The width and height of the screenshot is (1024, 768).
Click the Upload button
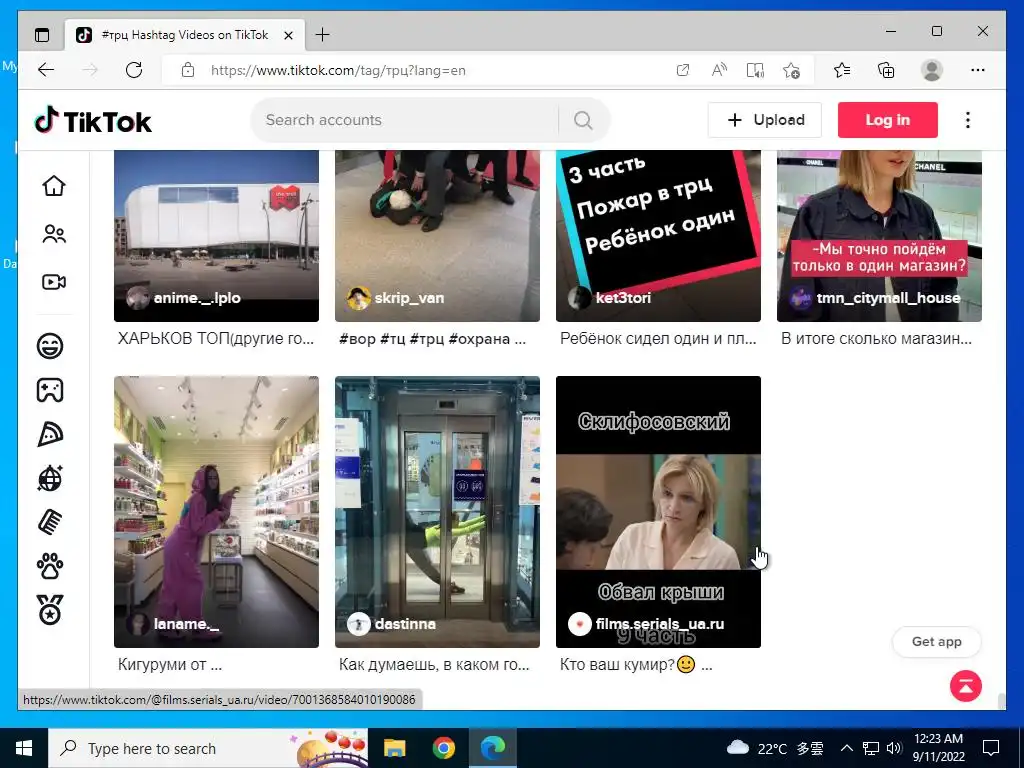pyautogui.click(x=765, y=120)
